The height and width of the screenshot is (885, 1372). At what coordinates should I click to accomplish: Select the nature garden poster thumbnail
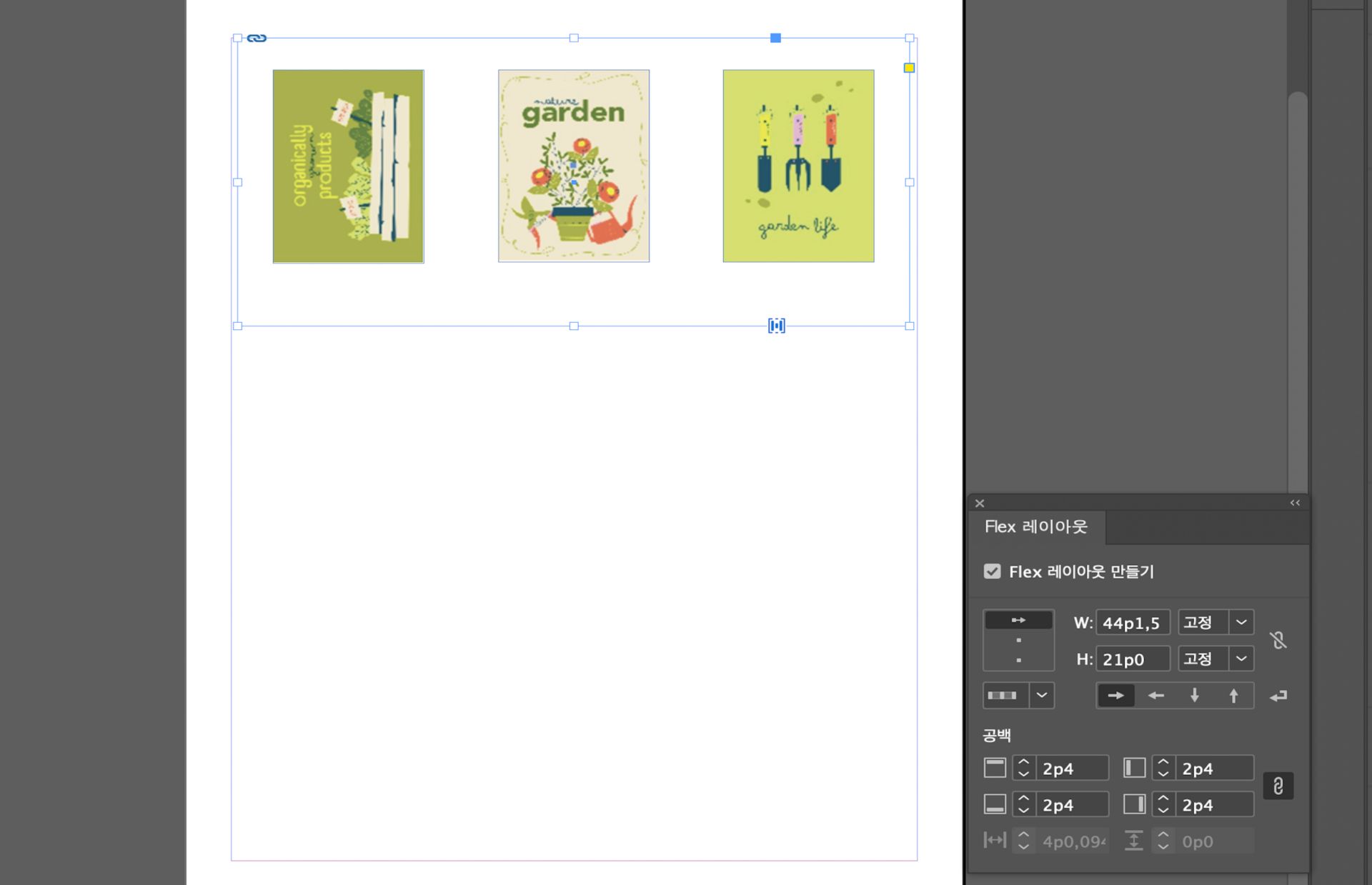click(x=573, y=166)
